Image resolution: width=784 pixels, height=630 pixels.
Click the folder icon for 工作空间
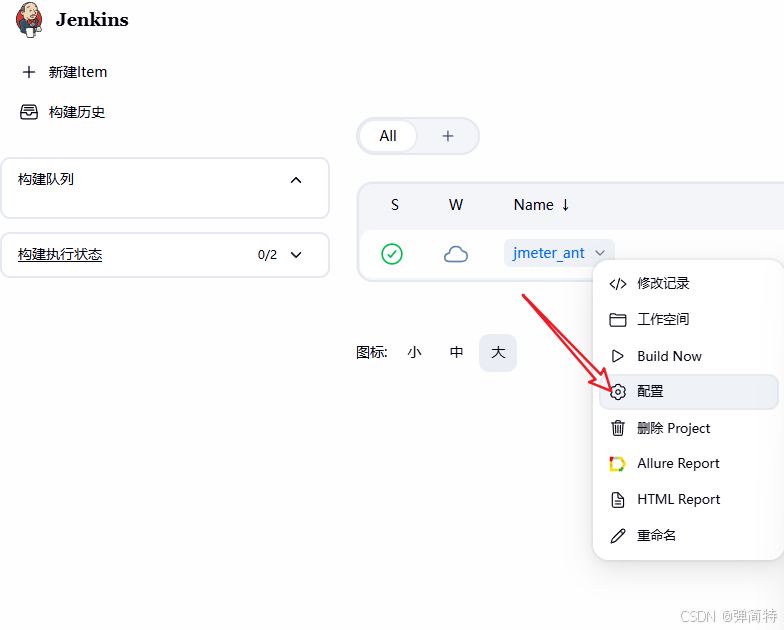pos(618,320)
